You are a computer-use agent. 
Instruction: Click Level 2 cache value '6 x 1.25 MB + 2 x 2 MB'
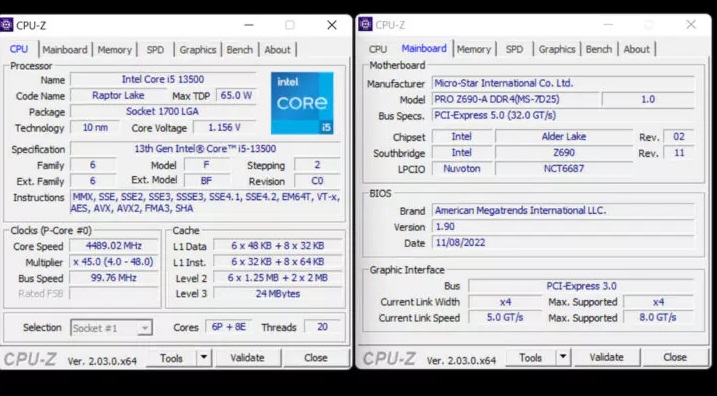point(278,278)
